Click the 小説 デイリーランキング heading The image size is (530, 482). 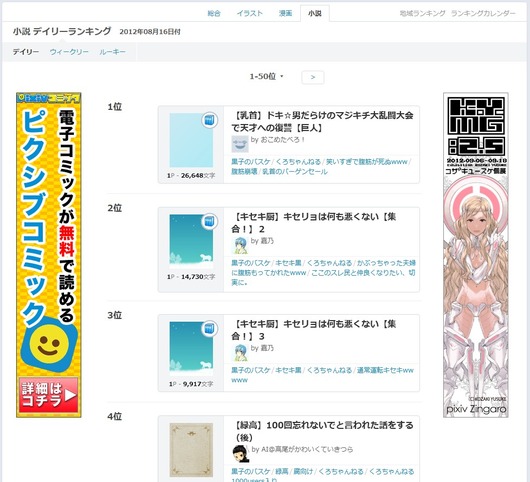(62, 31)
